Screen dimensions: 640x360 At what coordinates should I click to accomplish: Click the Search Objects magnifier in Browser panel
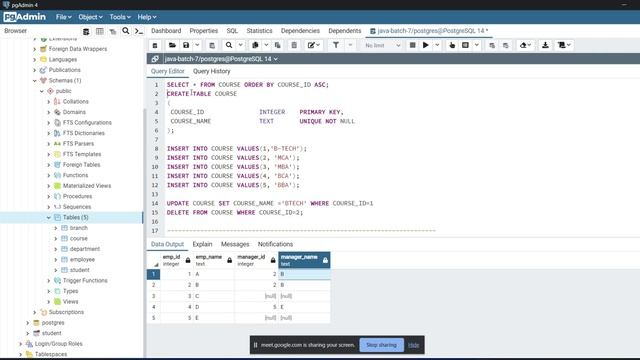(x=126, y=31)
